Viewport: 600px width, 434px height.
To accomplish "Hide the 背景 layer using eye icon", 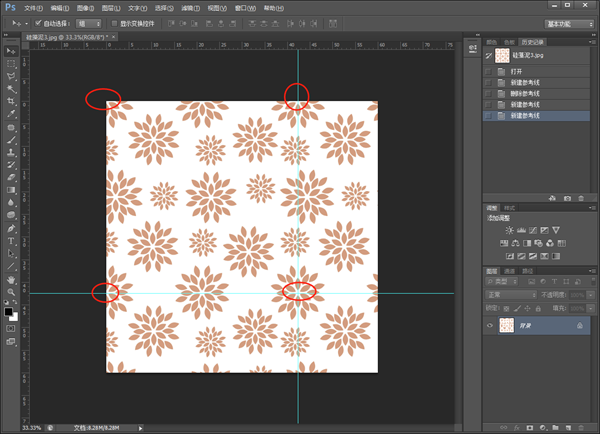I will pyautogui.click(x=490, y=326).
